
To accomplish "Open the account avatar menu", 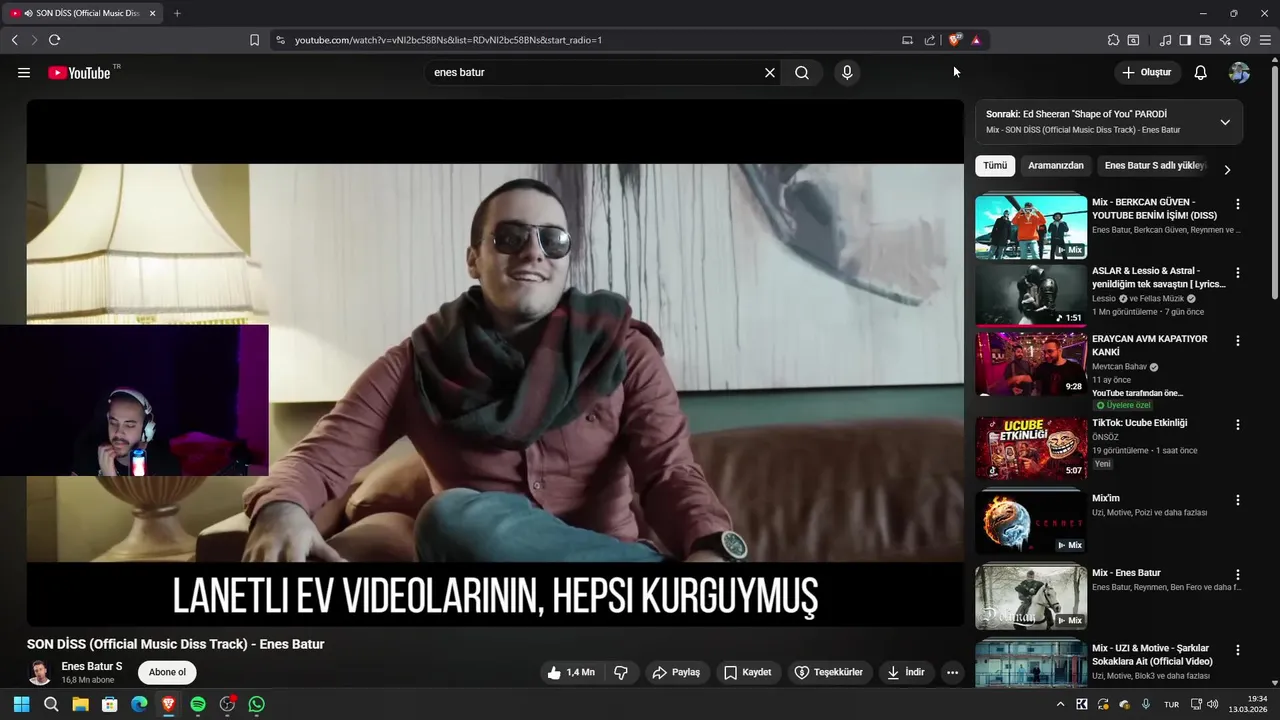I will click(x=1239, y=73).
